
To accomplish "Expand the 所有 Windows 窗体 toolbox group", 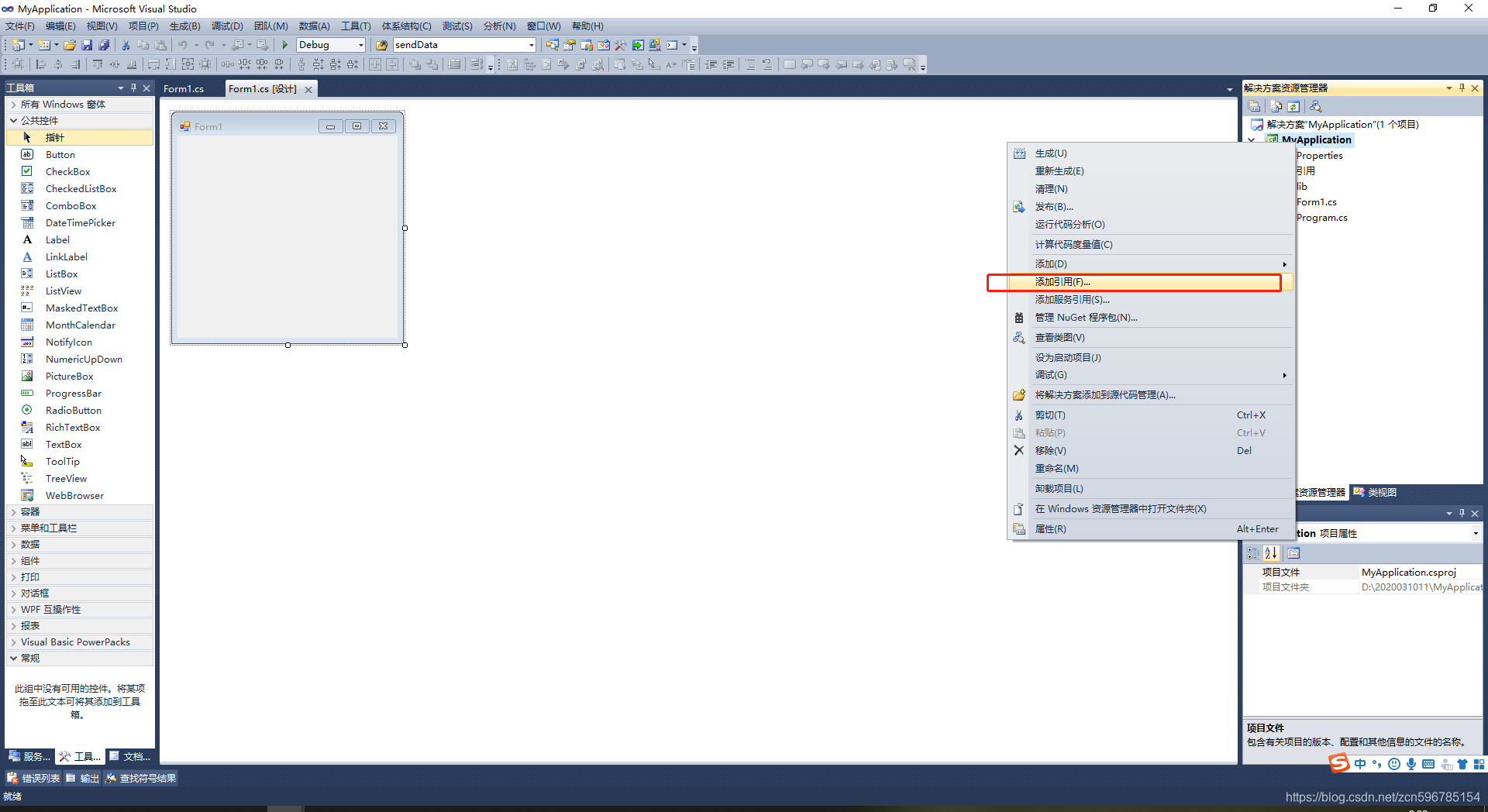I will [13, 104].
